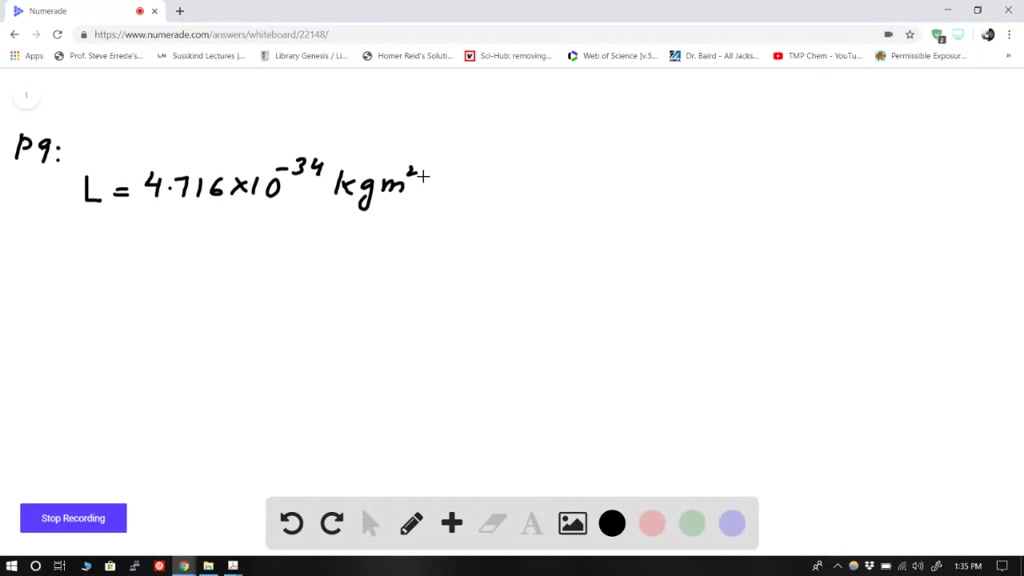The width and height of the screenshot is (1024, 576).
Task: Open the 1:35 PM clock calendar
Action: pos(968,566)
